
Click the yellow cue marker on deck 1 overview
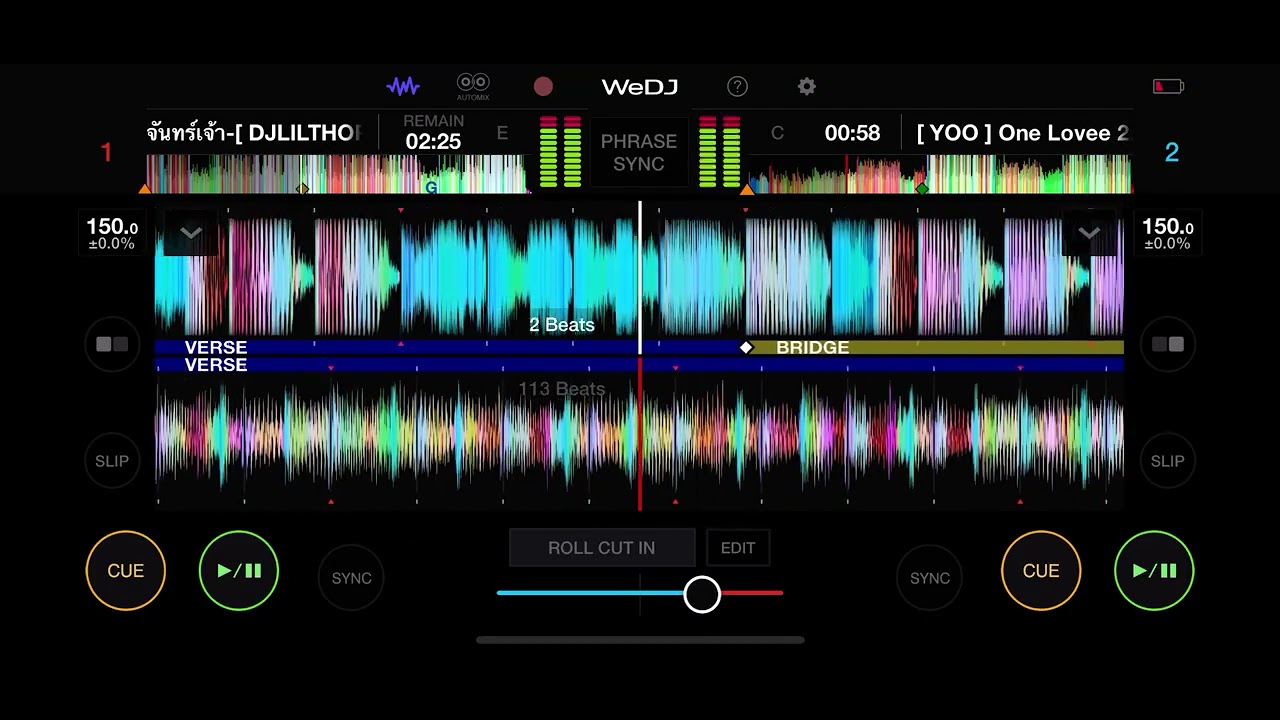click(x=303, y=188)
